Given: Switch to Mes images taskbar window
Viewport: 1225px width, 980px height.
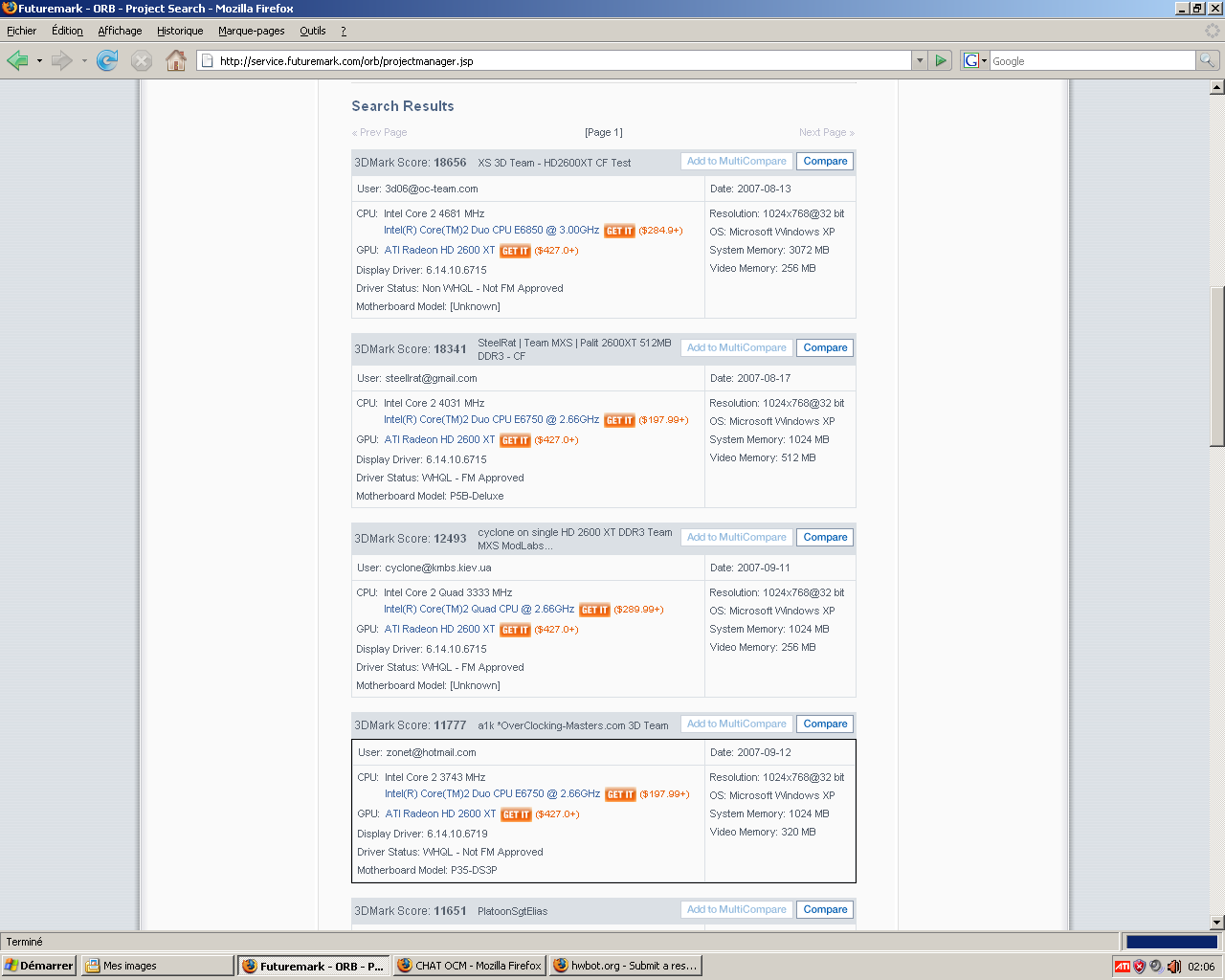Looking at the screenshot, I should (157, 966).
